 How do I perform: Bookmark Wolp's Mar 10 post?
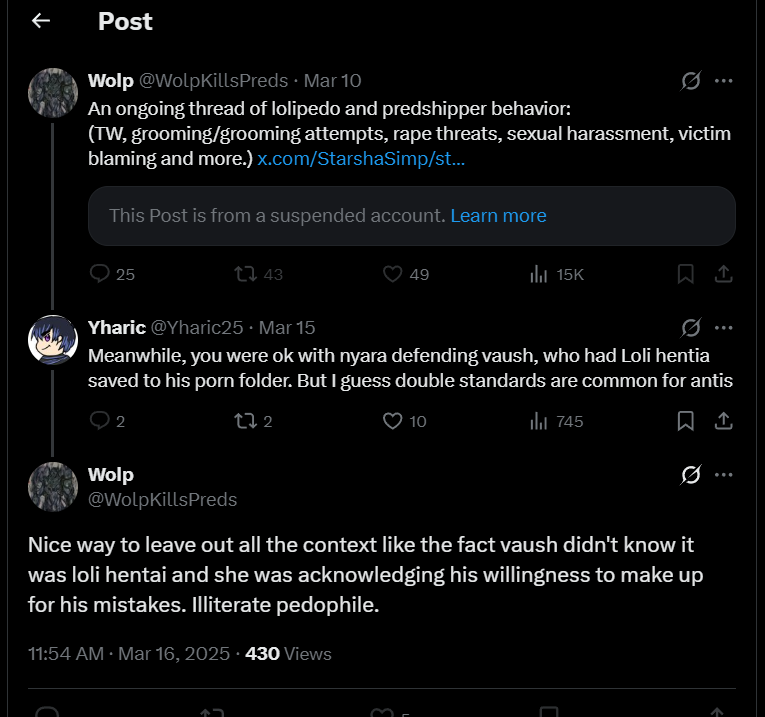coord(685,274)
